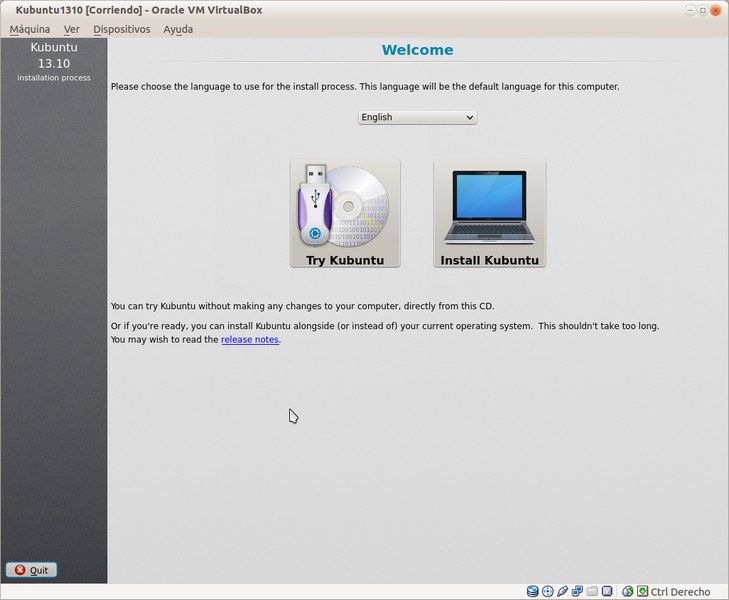Click the Ctrl Derecho host key label
Screen dimensions: 729x600
(680, 592)
